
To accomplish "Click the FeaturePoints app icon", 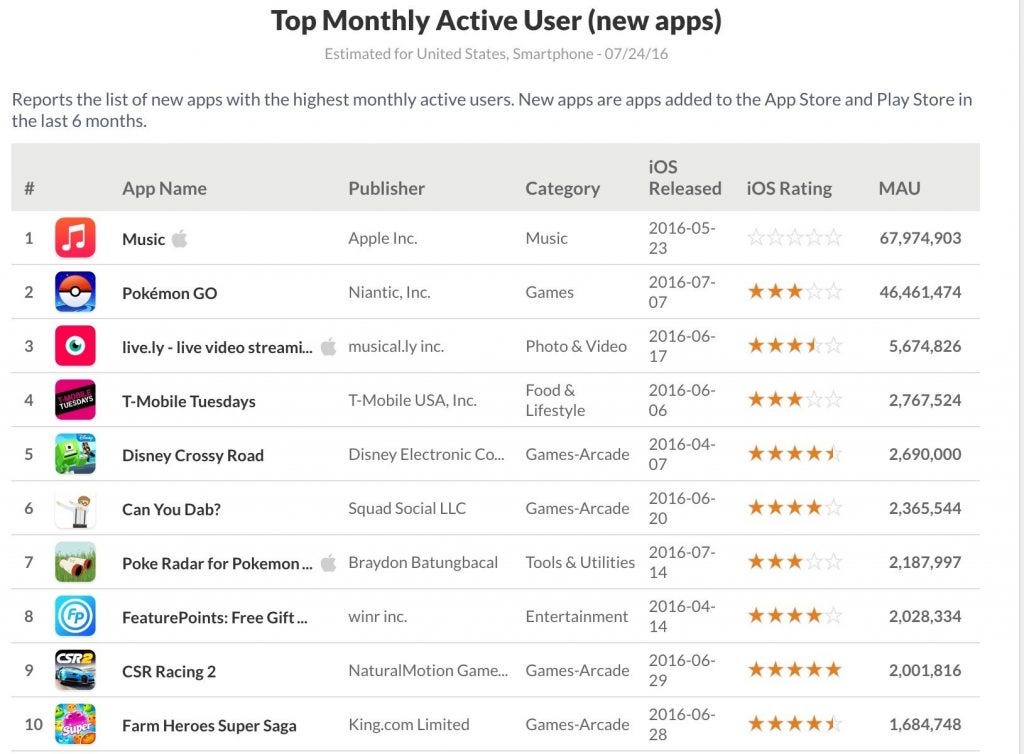I will (75, 616).
